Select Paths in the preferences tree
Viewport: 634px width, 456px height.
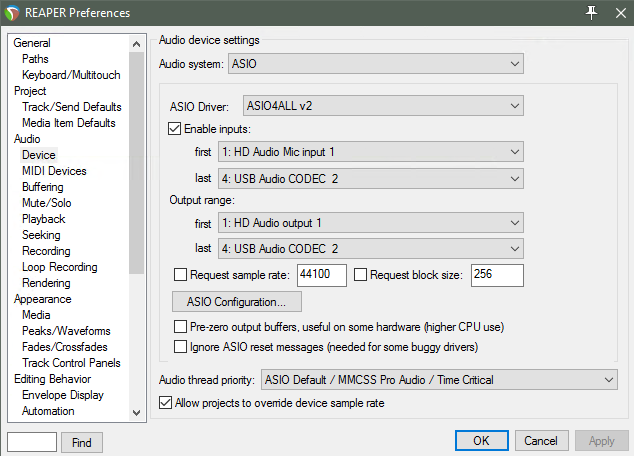(35, 59)
